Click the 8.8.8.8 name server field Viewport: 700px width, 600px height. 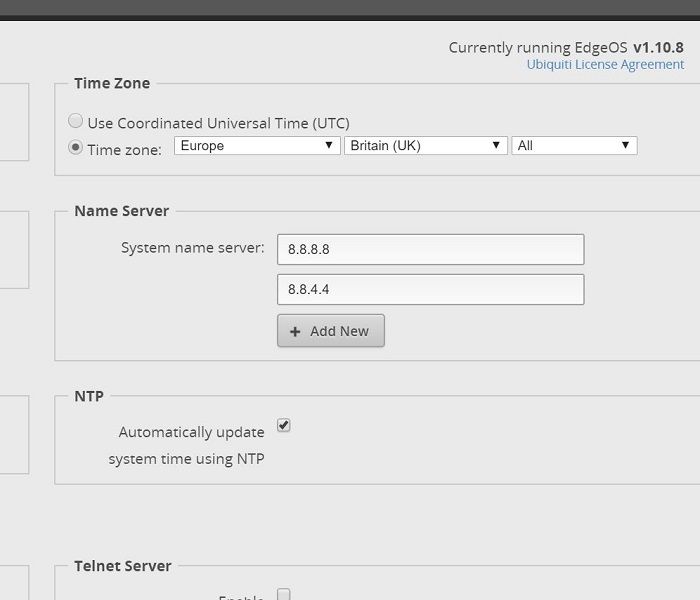pos(430,249)
